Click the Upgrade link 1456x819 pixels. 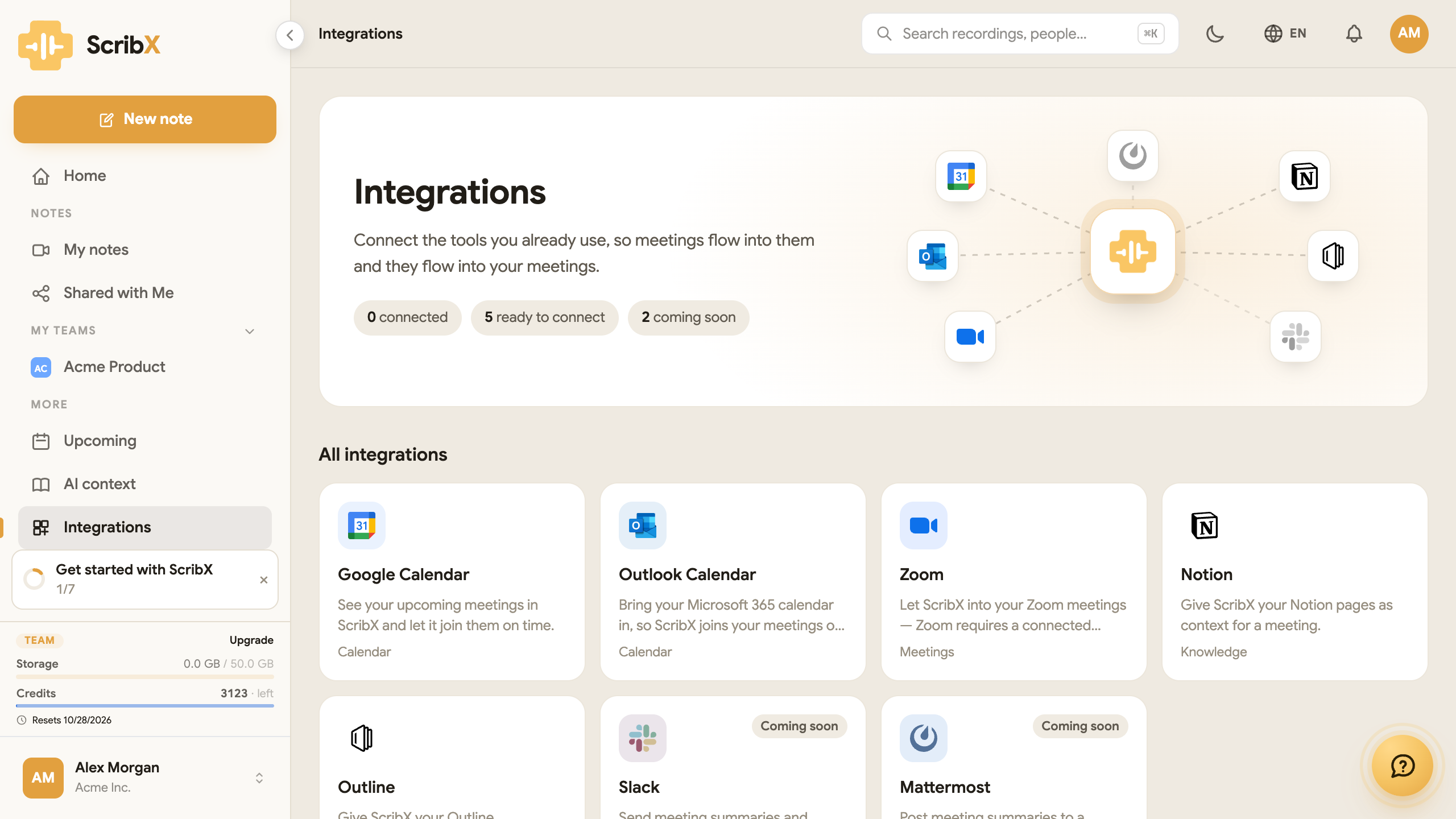(251, 640)
